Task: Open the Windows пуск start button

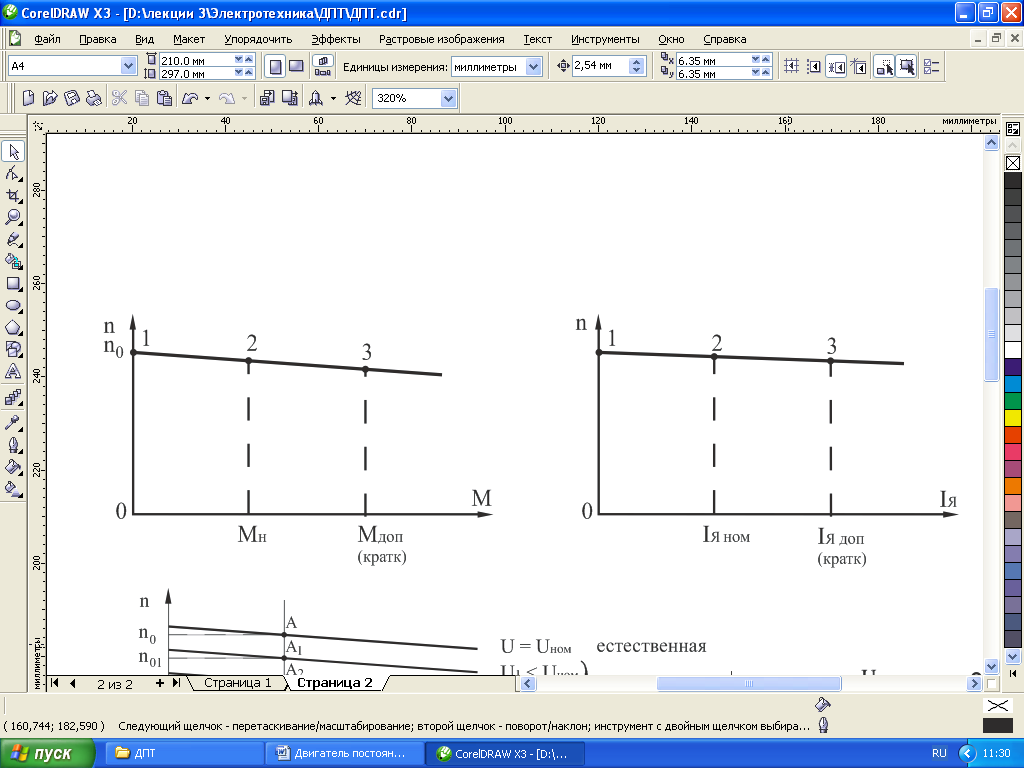Action: pos(48,753)
